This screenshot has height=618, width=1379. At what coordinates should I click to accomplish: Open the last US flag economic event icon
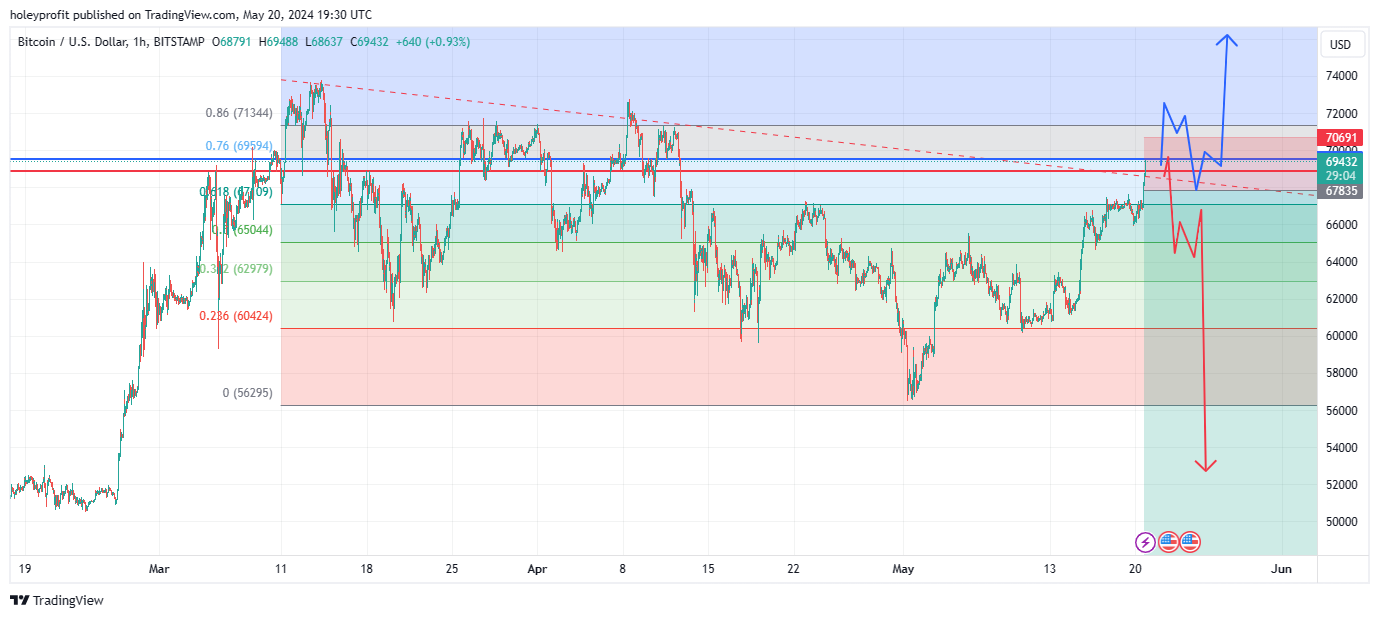pyautogui.click(x=1189, y=542)
